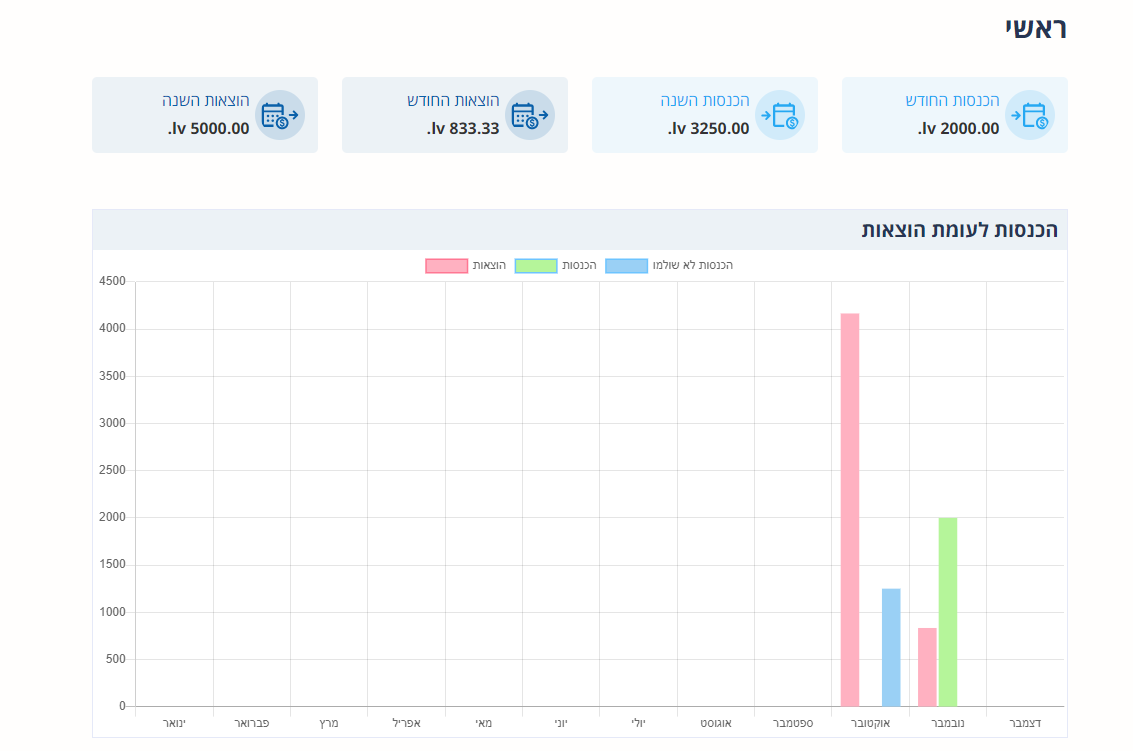The width and height of the screenshot is (1133, 751).
Task: Click the הכנסות לעומת הוצאות chart heading
Action: click(x=959, y=230)
